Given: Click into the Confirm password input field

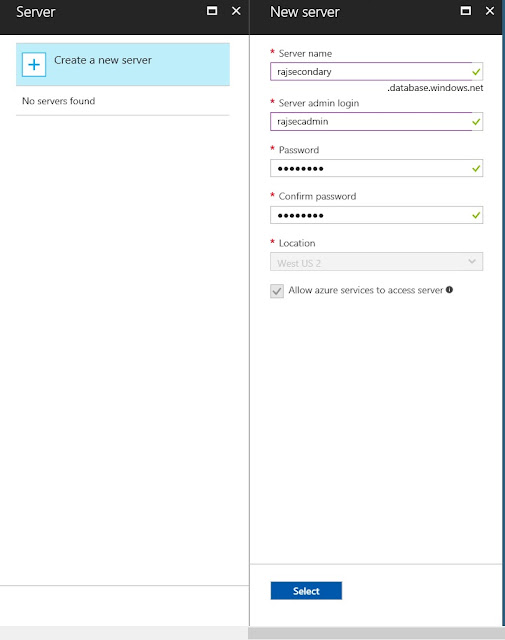Looking at the screenshot, I should [376, 215].
